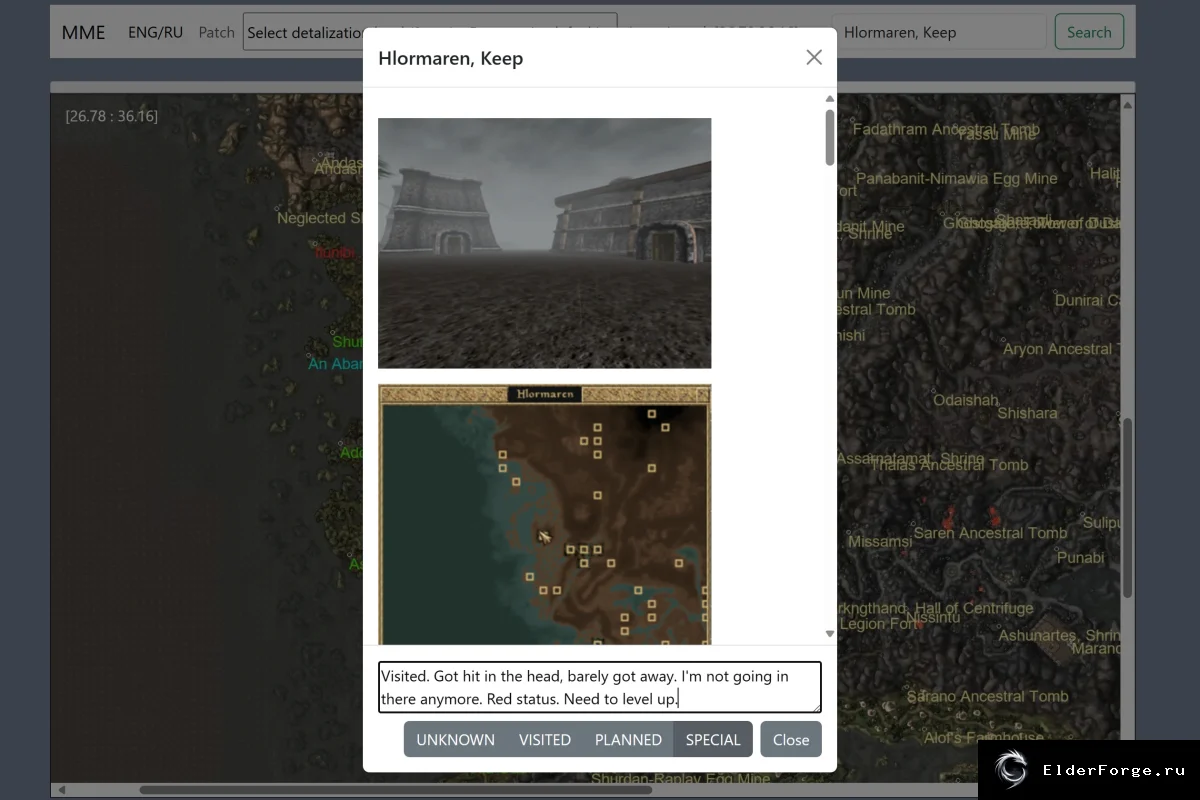Image resolution: width=1200 pixels, height=800 pixels.
Task: Click the dialog scrollbar down arrow
Action: pyautogui.click(x=829, y=633)
